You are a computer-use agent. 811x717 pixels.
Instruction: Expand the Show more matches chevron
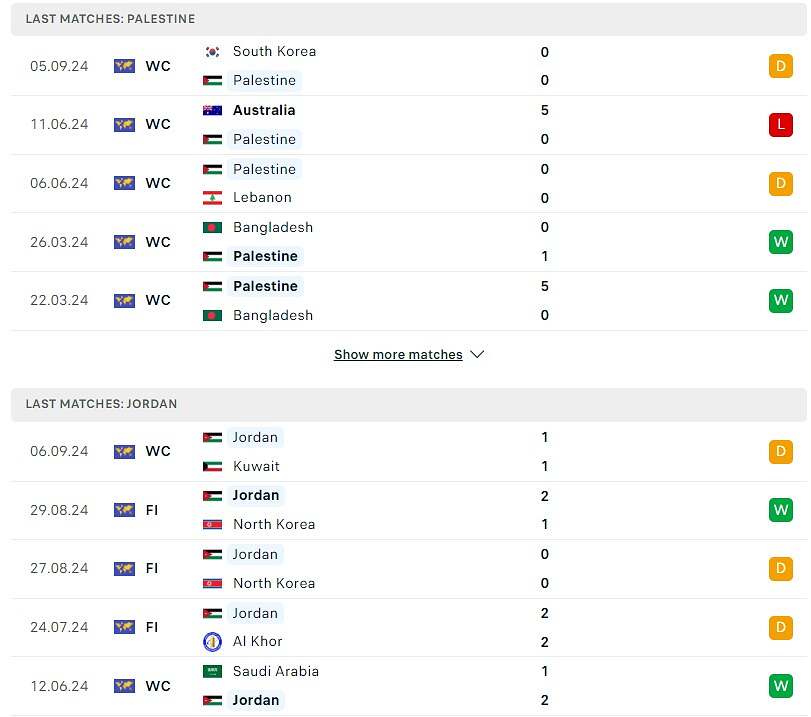pos(477,355)
